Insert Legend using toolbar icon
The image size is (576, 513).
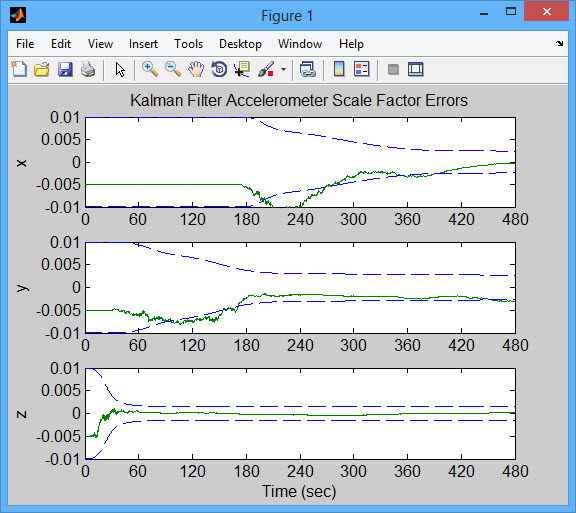click(361, 69)
